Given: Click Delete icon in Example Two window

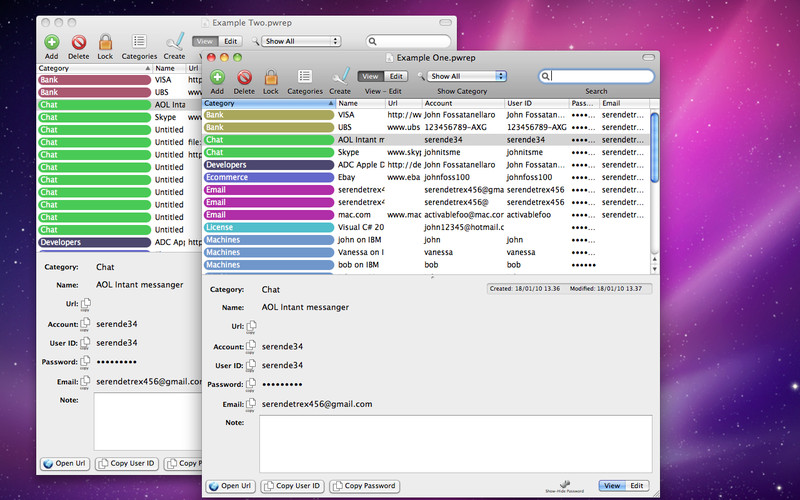Looking at the screenshot, I should click(79, 42).
